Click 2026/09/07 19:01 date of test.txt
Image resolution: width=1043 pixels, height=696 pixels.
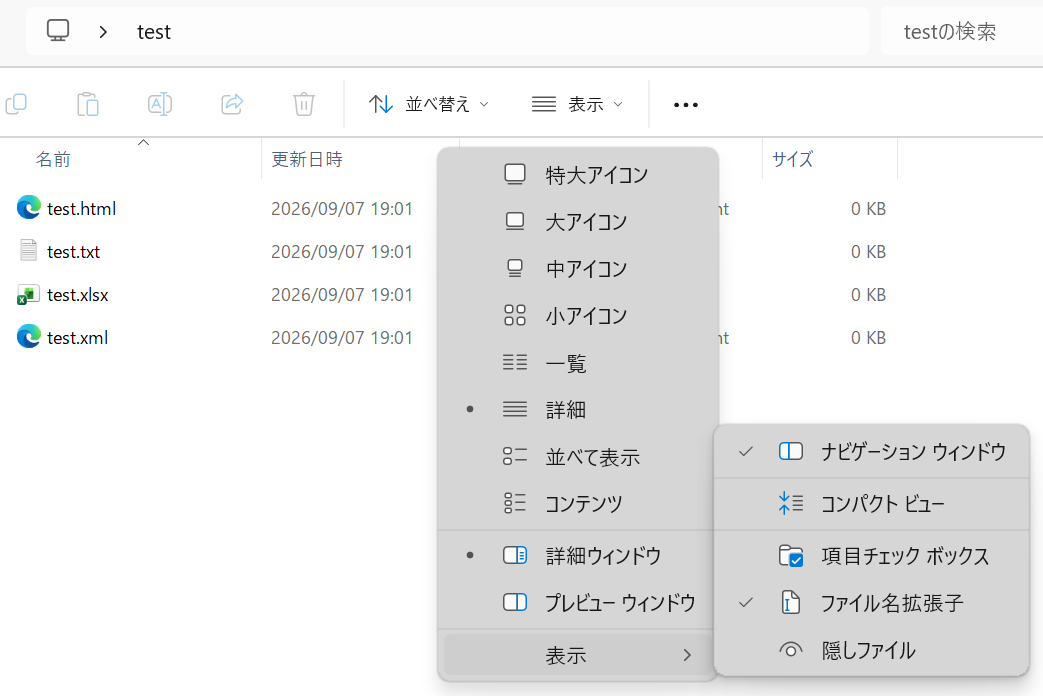point(342,252)
